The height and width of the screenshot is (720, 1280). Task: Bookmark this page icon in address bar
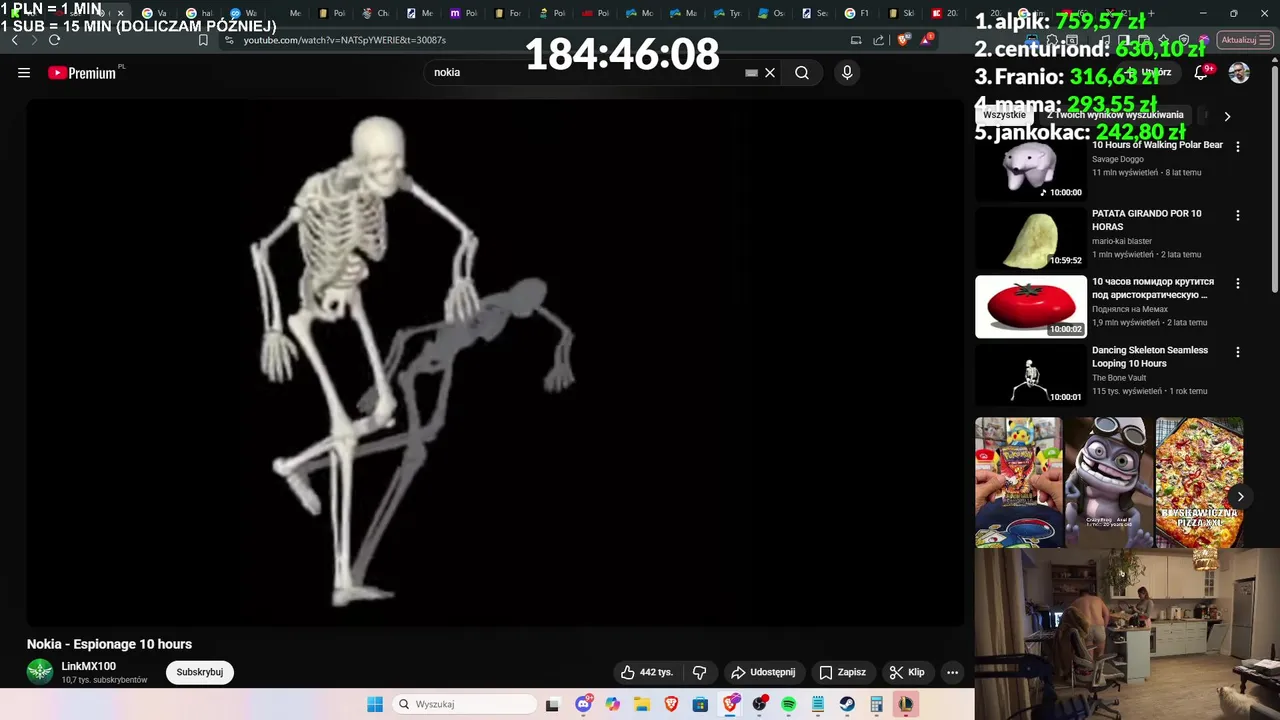click(x=203, y=40)
